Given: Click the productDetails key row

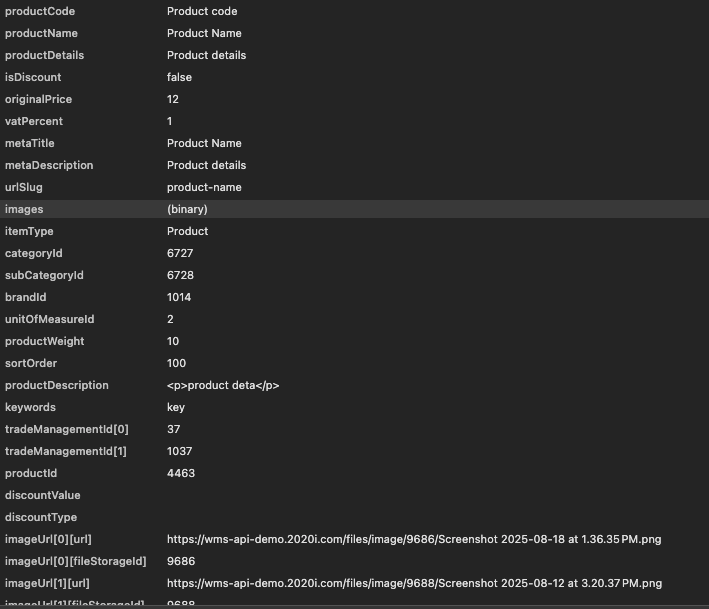Looking at the screenshot, I should click(44, 55).
